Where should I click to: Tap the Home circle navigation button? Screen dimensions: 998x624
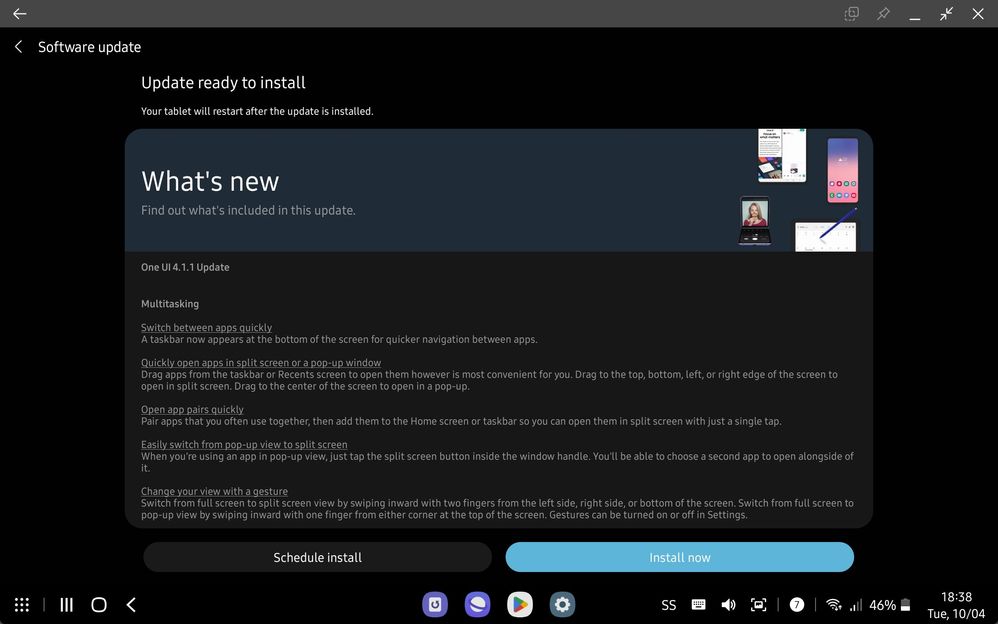(x=99, y=605)
